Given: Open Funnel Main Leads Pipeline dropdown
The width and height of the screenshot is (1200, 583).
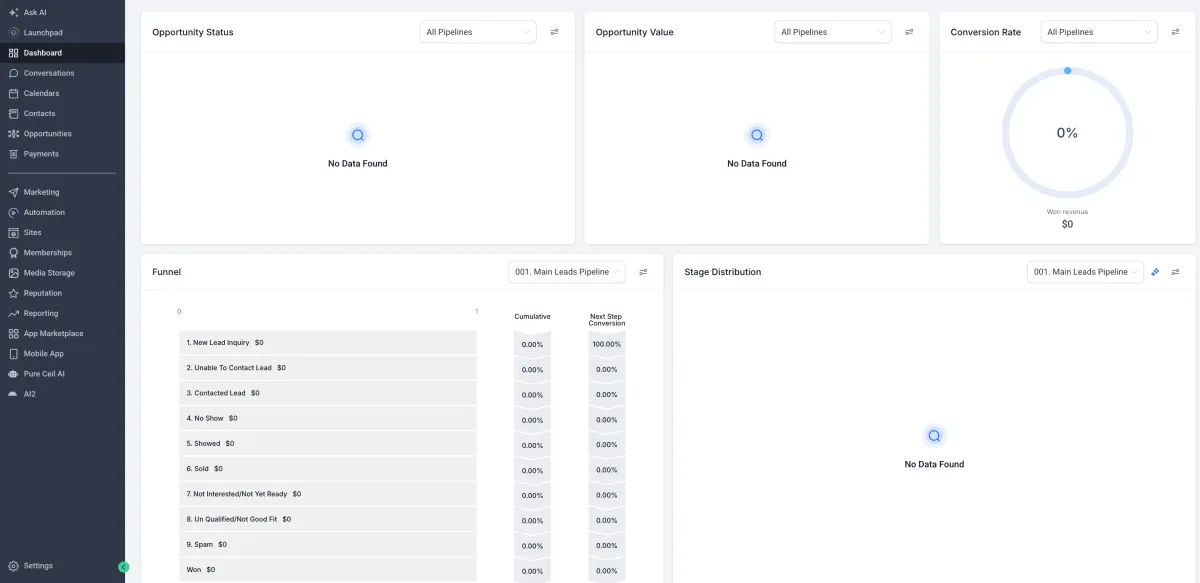Looking at the screenshot, I should point(567,272).
